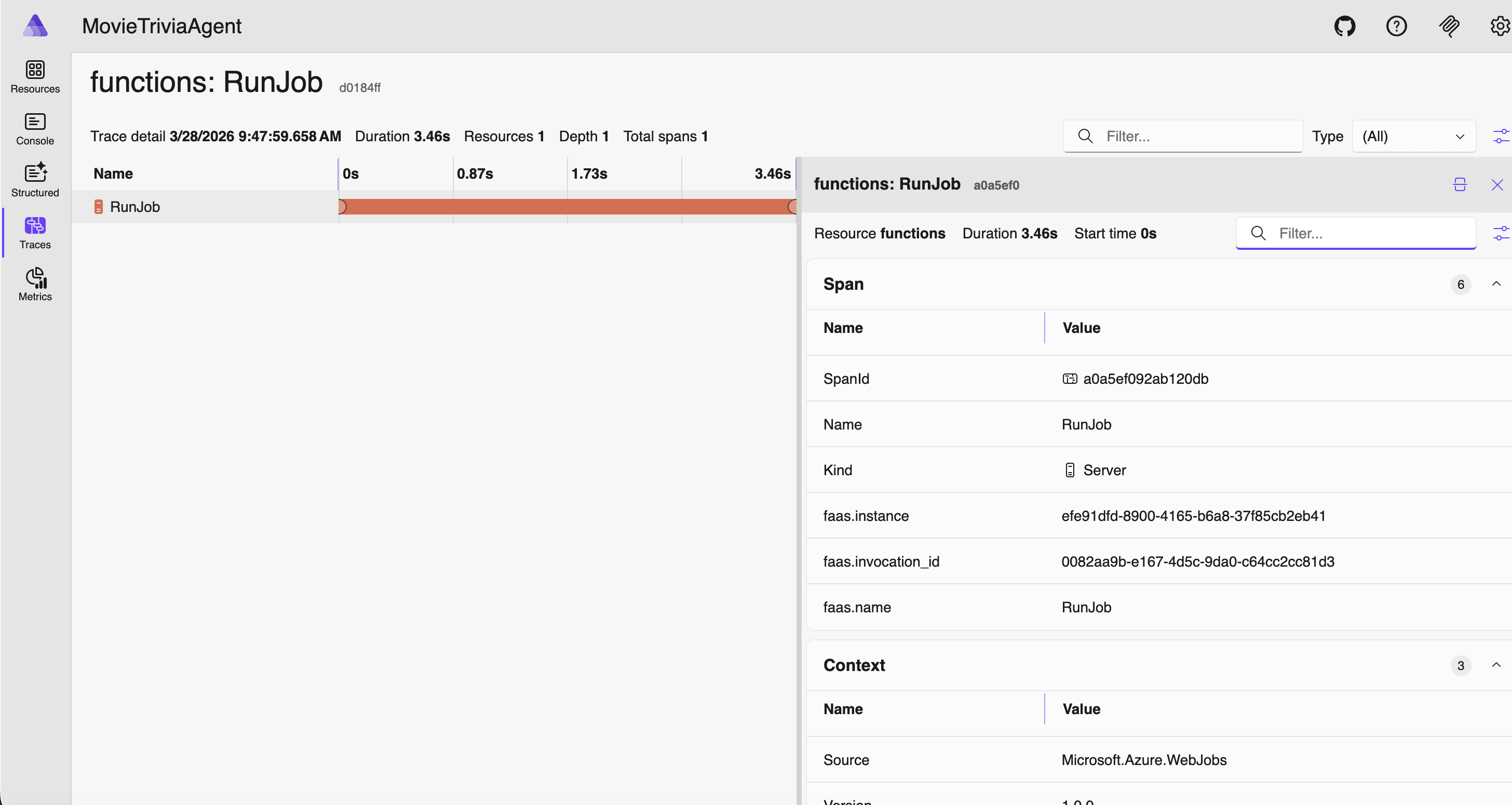Open the Resources sidebar page

[35, 76]
